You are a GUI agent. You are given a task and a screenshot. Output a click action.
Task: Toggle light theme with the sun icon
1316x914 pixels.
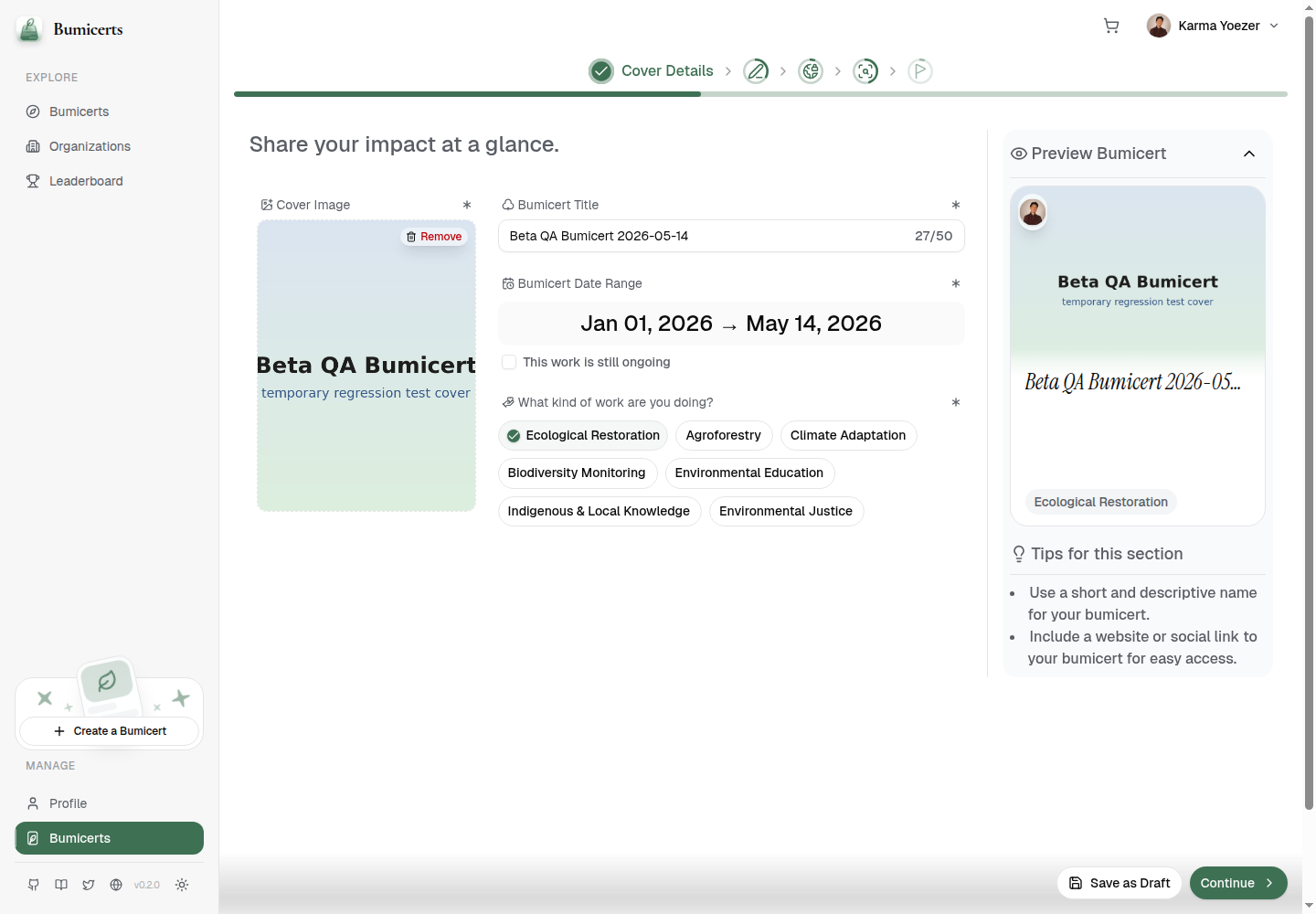click(x=182, y=885)
